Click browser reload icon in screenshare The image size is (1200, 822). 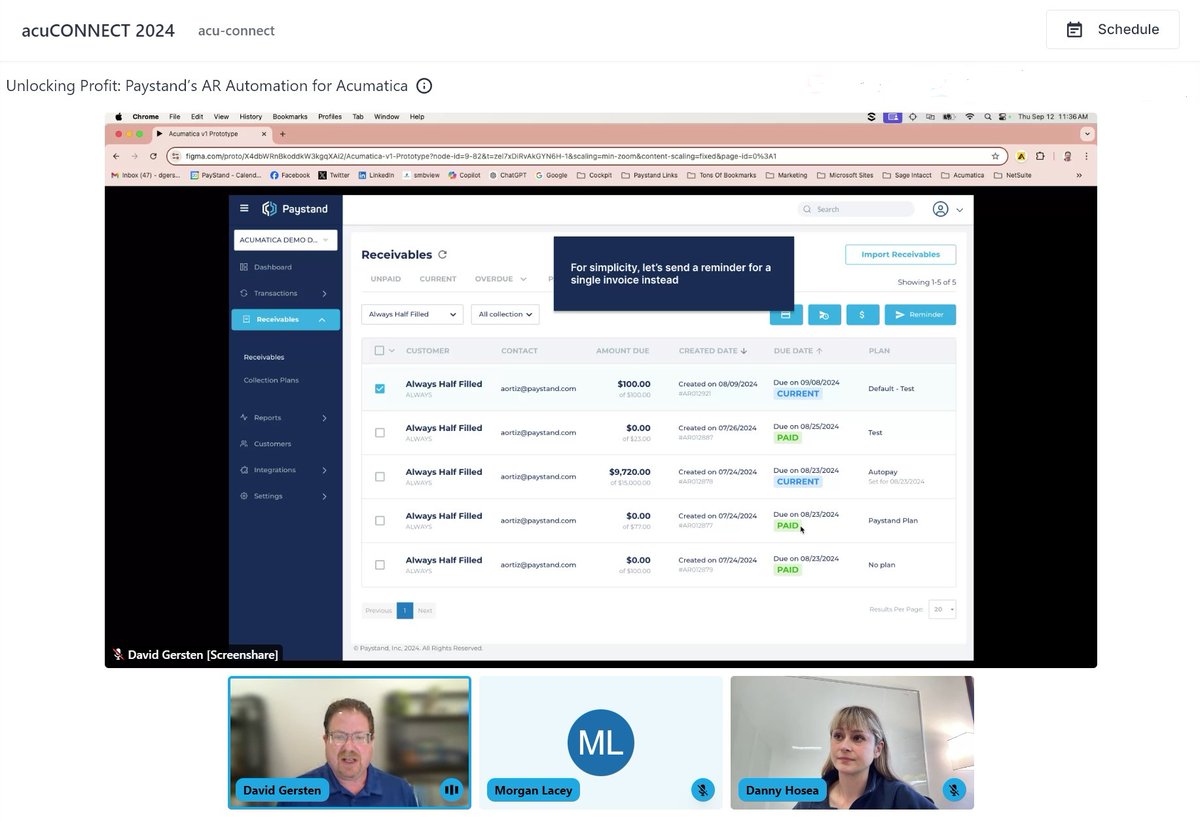coord(153,156)
